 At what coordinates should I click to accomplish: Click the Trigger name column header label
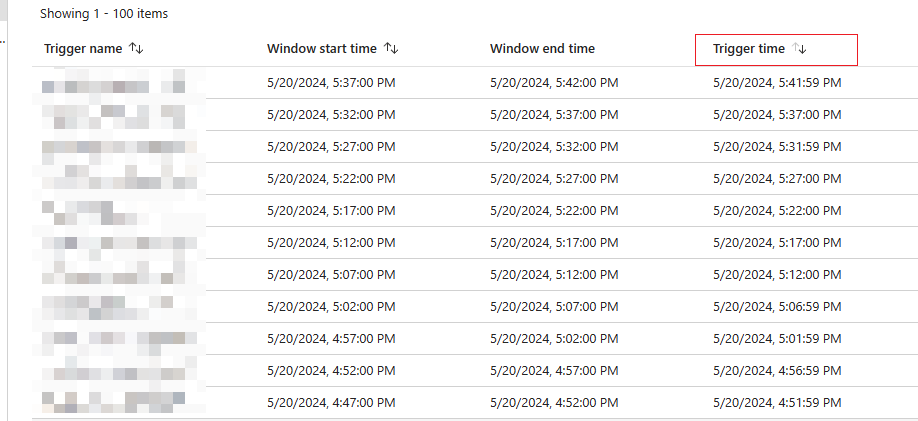click(83, 49)
